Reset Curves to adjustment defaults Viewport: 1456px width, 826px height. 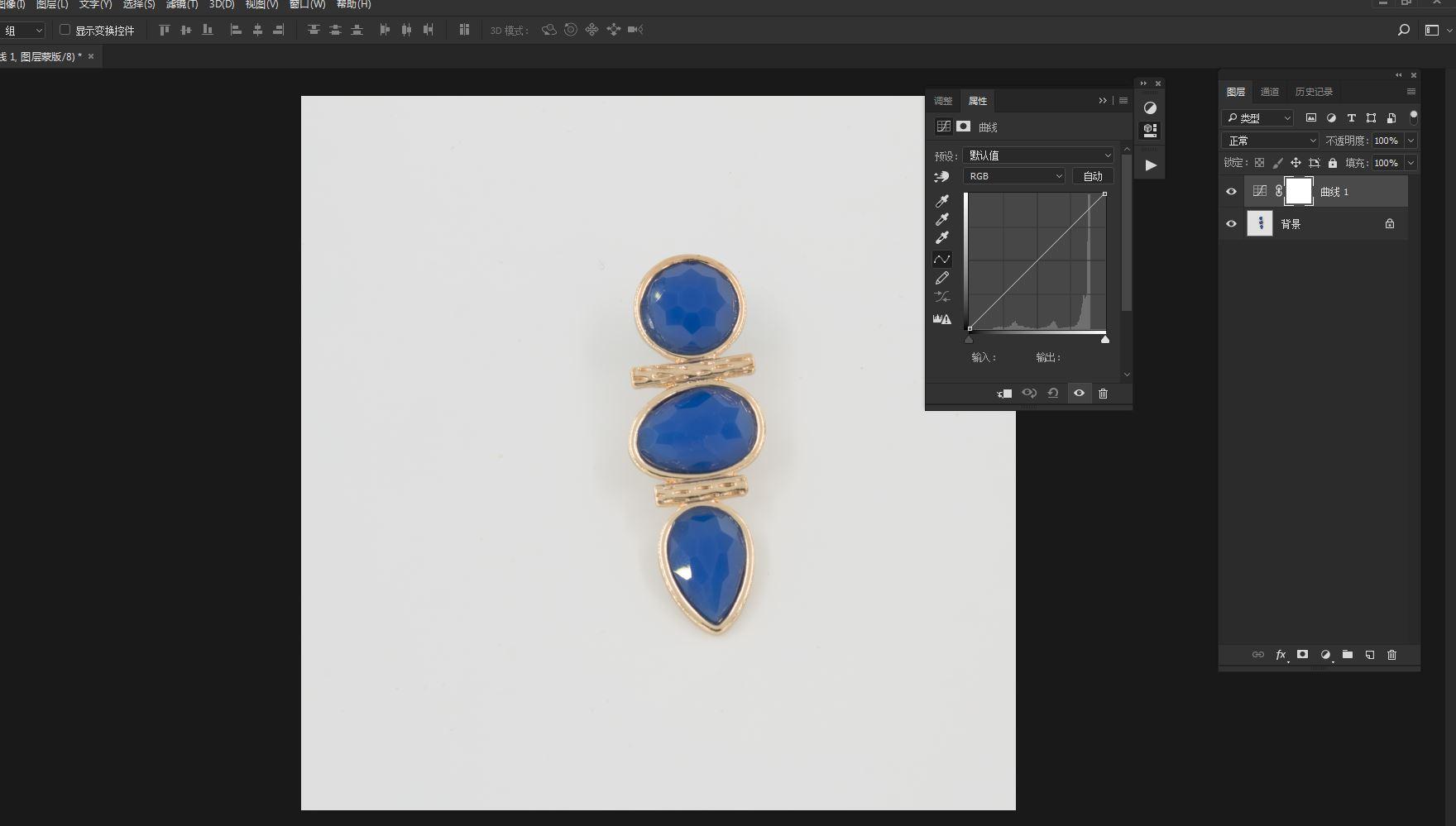click(1053, 394)
